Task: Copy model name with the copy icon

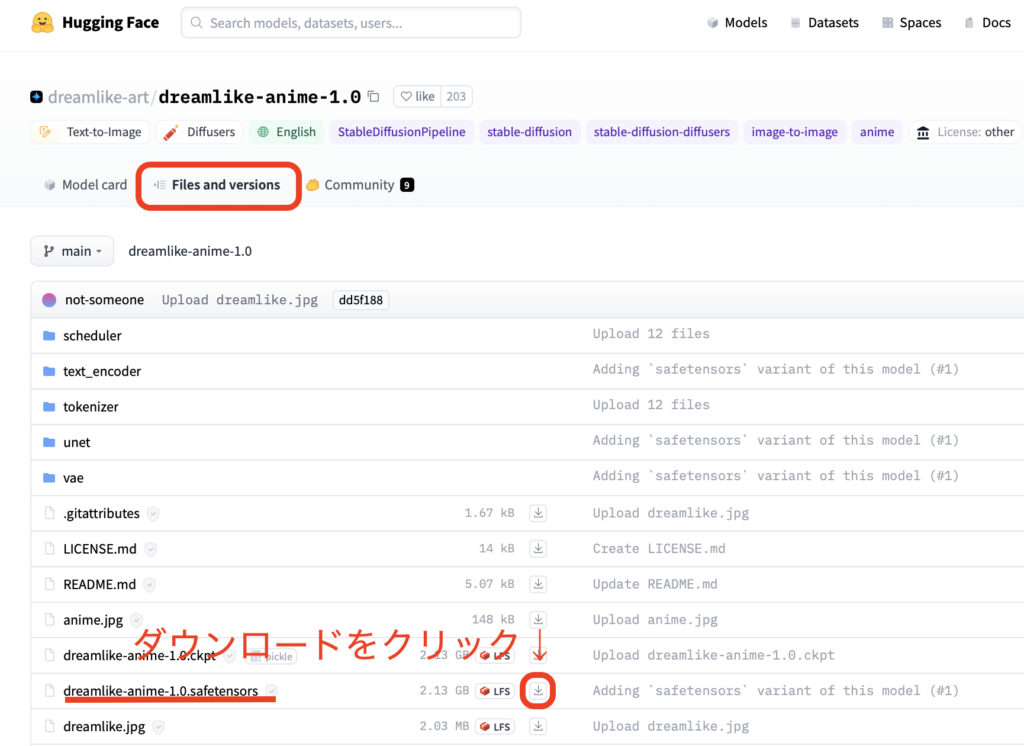Action: (x=374, y=97)
